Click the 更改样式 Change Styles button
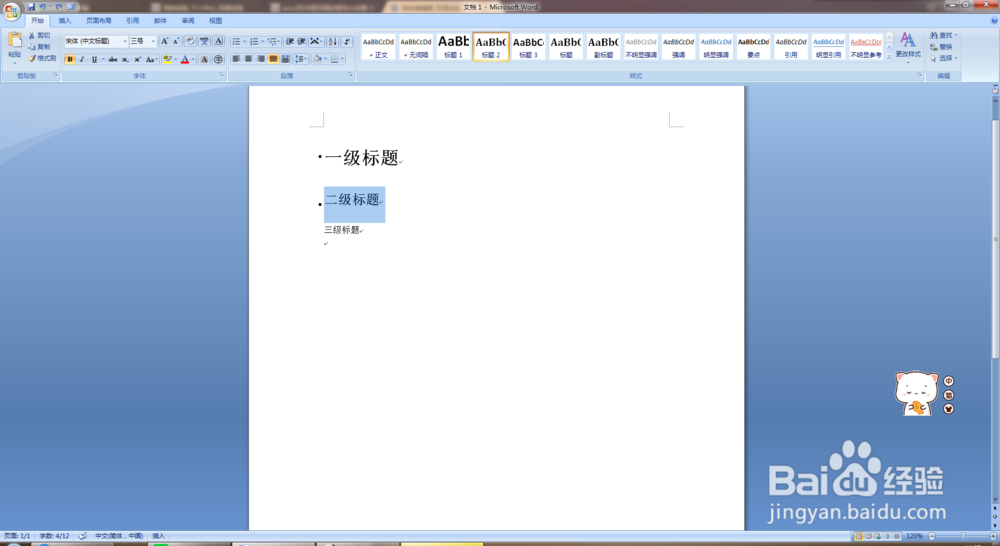Screen dimensions: 1000x546 pos(908,46)
